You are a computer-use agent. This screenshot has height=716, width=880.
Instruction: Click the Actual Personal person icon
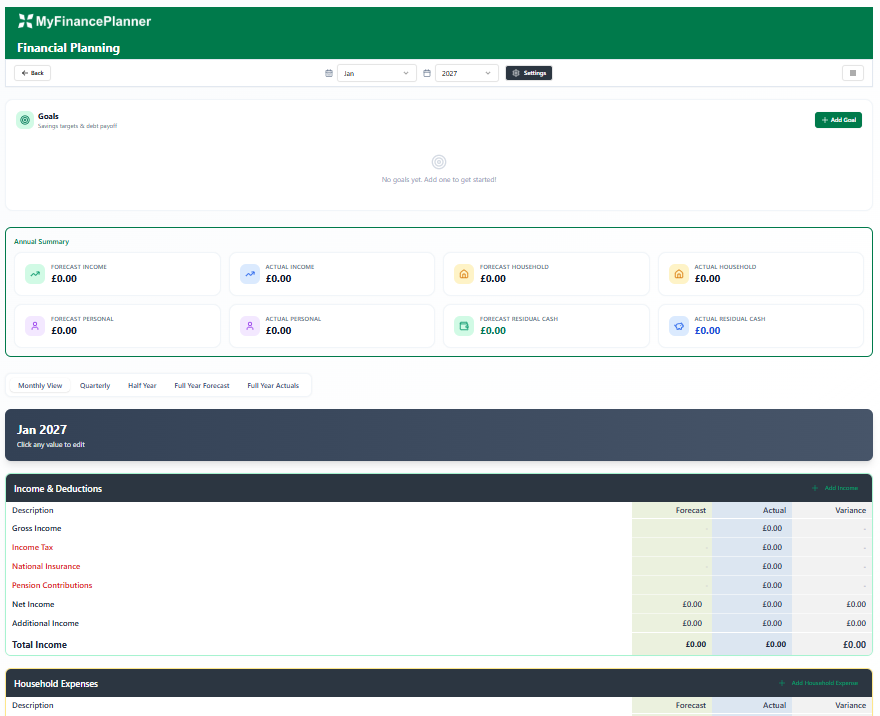click(x=250, y=326)
